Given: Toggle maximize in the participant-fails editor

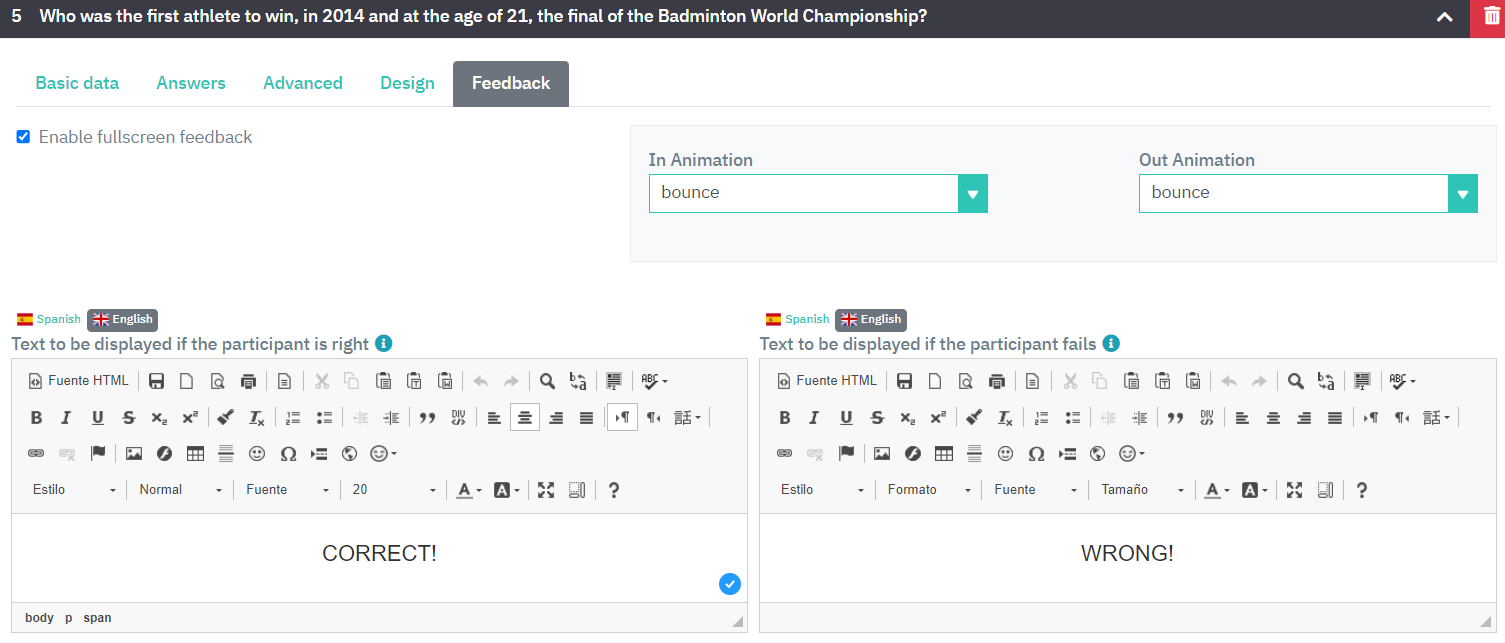Looking at the screenshot, I should tap(1294, 490).
